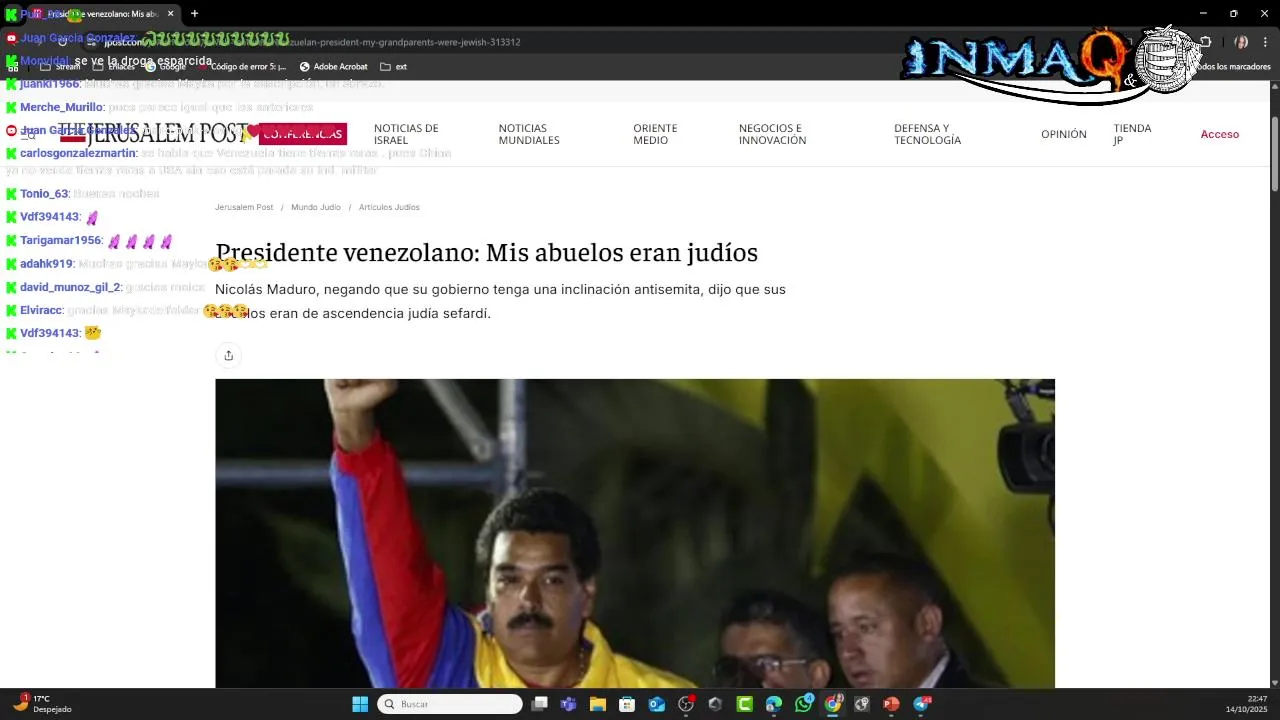1280x720 pixels.
Task: Click the Acceso login link
Action: pyautogui.click(x=1220, y=134)
